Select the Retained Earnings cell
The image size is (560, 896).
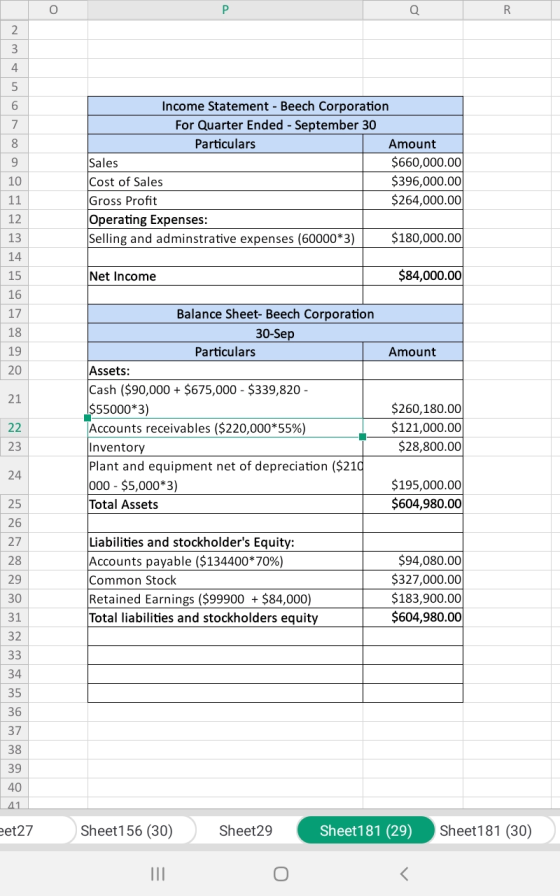coord(225,599)
